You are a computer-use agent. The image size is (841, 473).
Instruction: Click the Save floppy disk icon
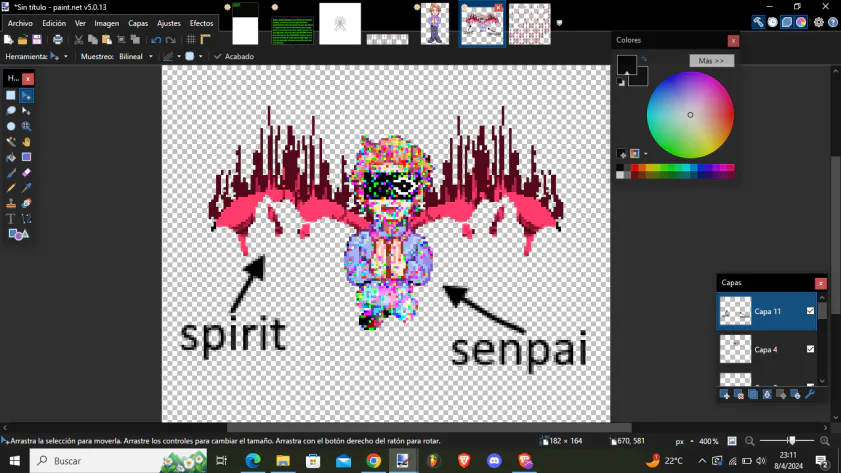click(x=37, y=40)
